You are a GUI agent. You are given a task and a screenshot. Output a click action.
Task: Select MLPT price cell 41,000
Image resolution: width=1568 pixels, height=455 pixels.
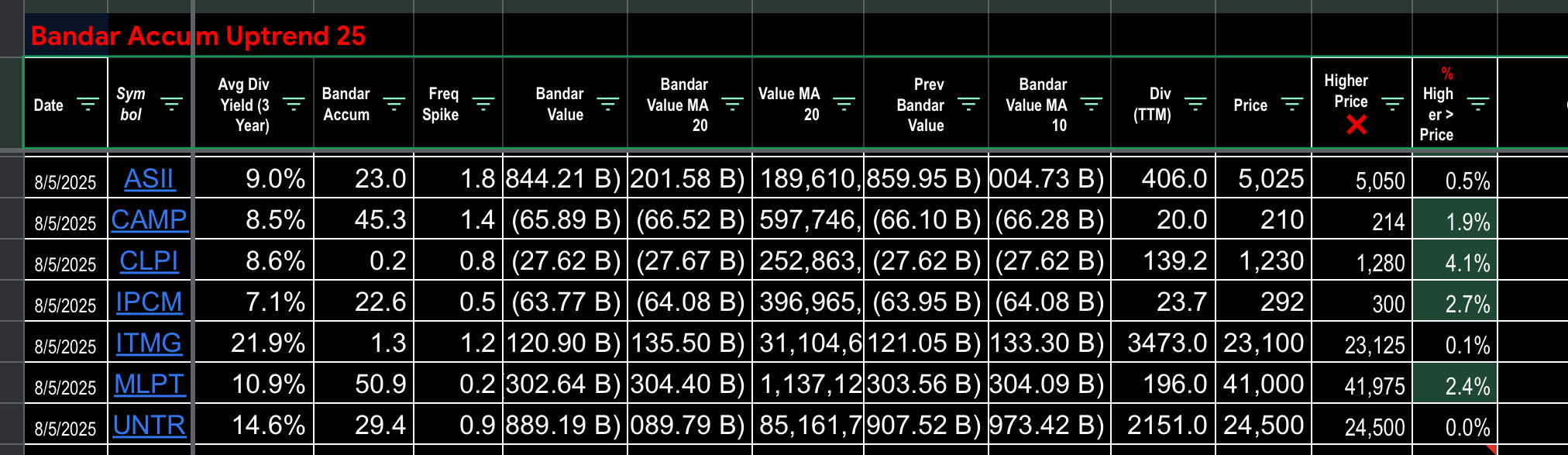(1263, 384)
